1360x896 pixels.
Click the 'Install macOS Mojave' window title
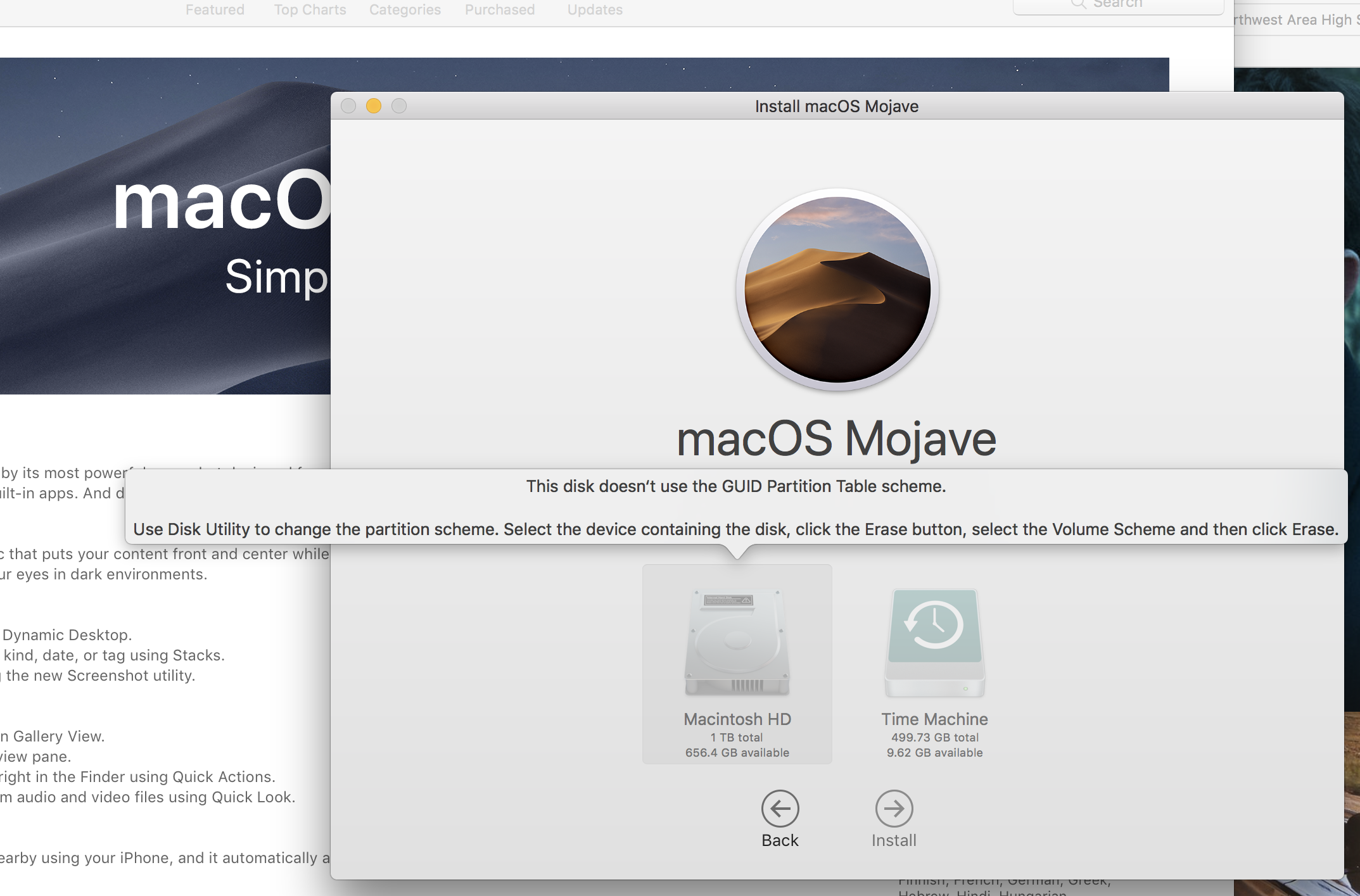tap(837, 106)
